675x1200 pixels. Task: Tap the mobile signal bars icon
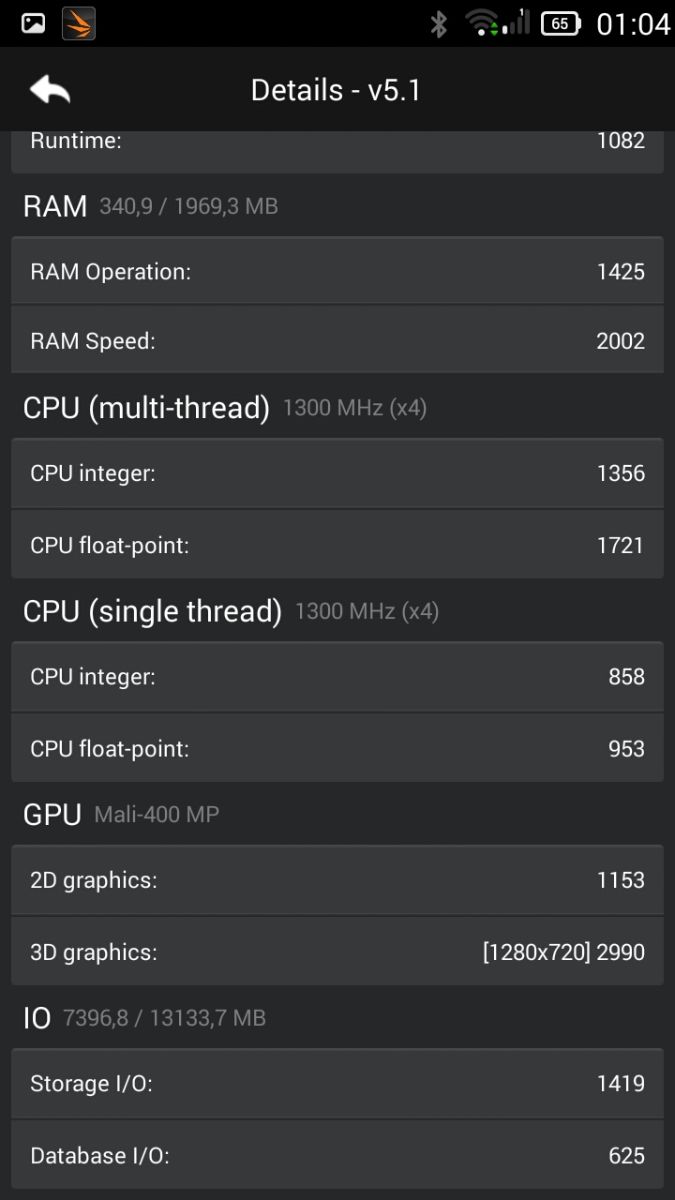(517, 22)
